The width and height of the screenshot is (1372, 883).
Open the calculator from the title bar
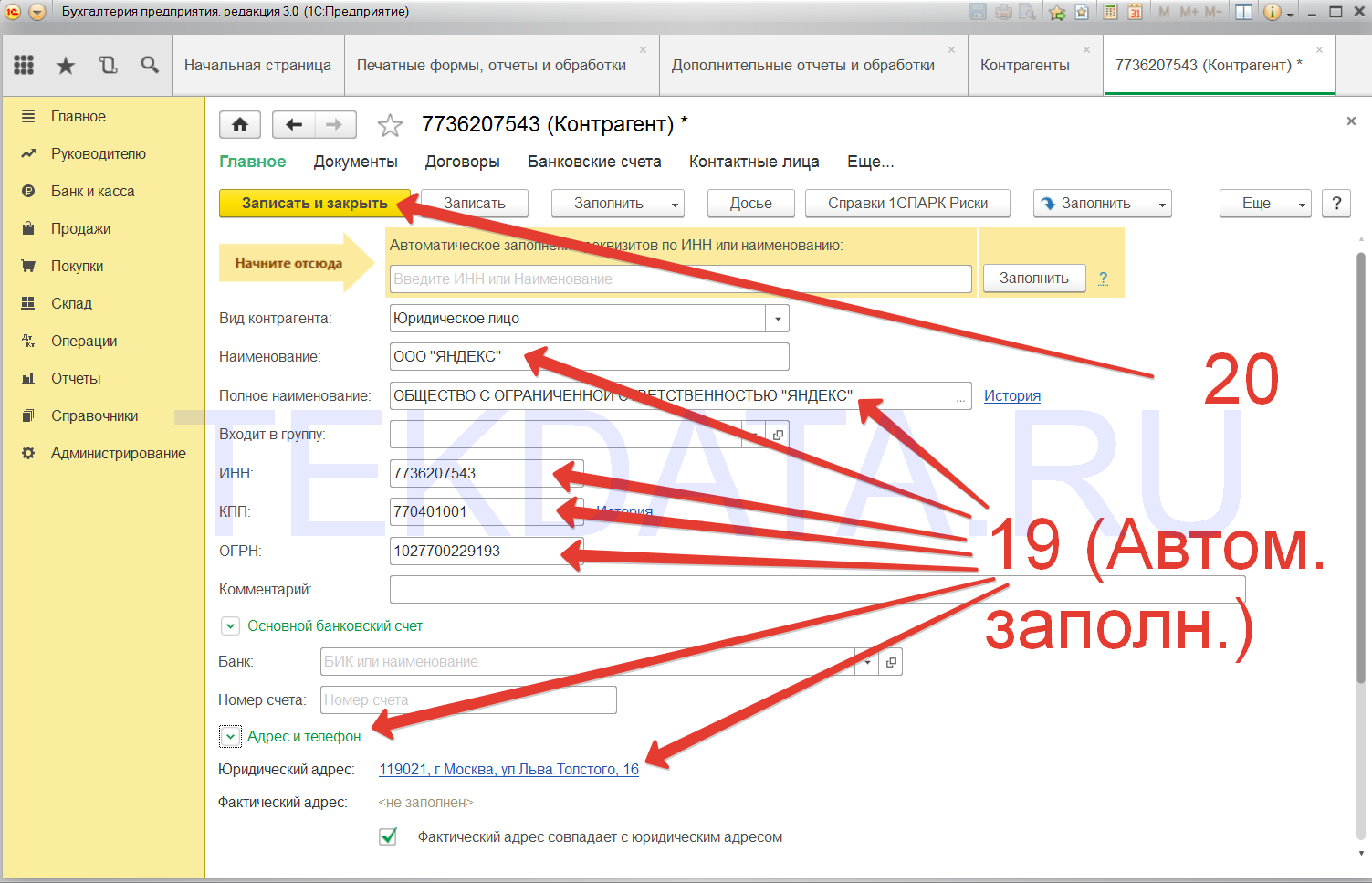(1111, 12)
